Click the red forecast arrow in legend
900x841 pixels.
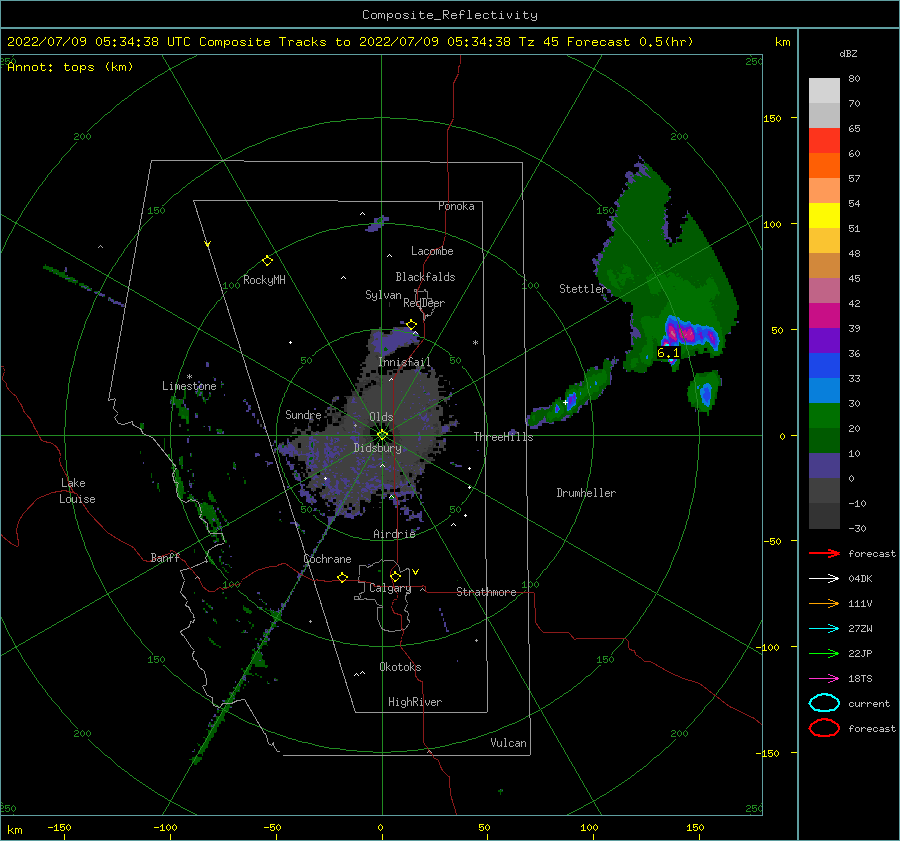coord(824,553)
